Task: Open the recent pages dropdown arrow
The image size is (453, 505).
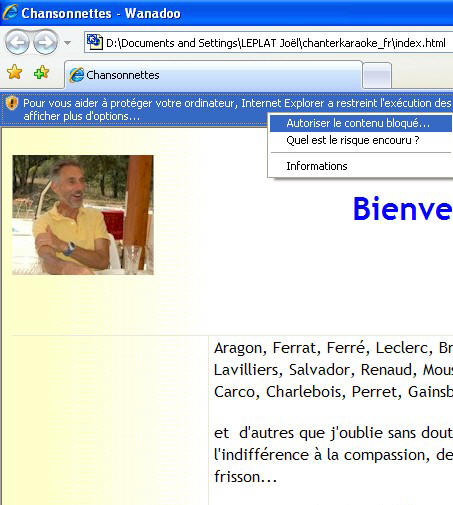Action: click(67, 43)
